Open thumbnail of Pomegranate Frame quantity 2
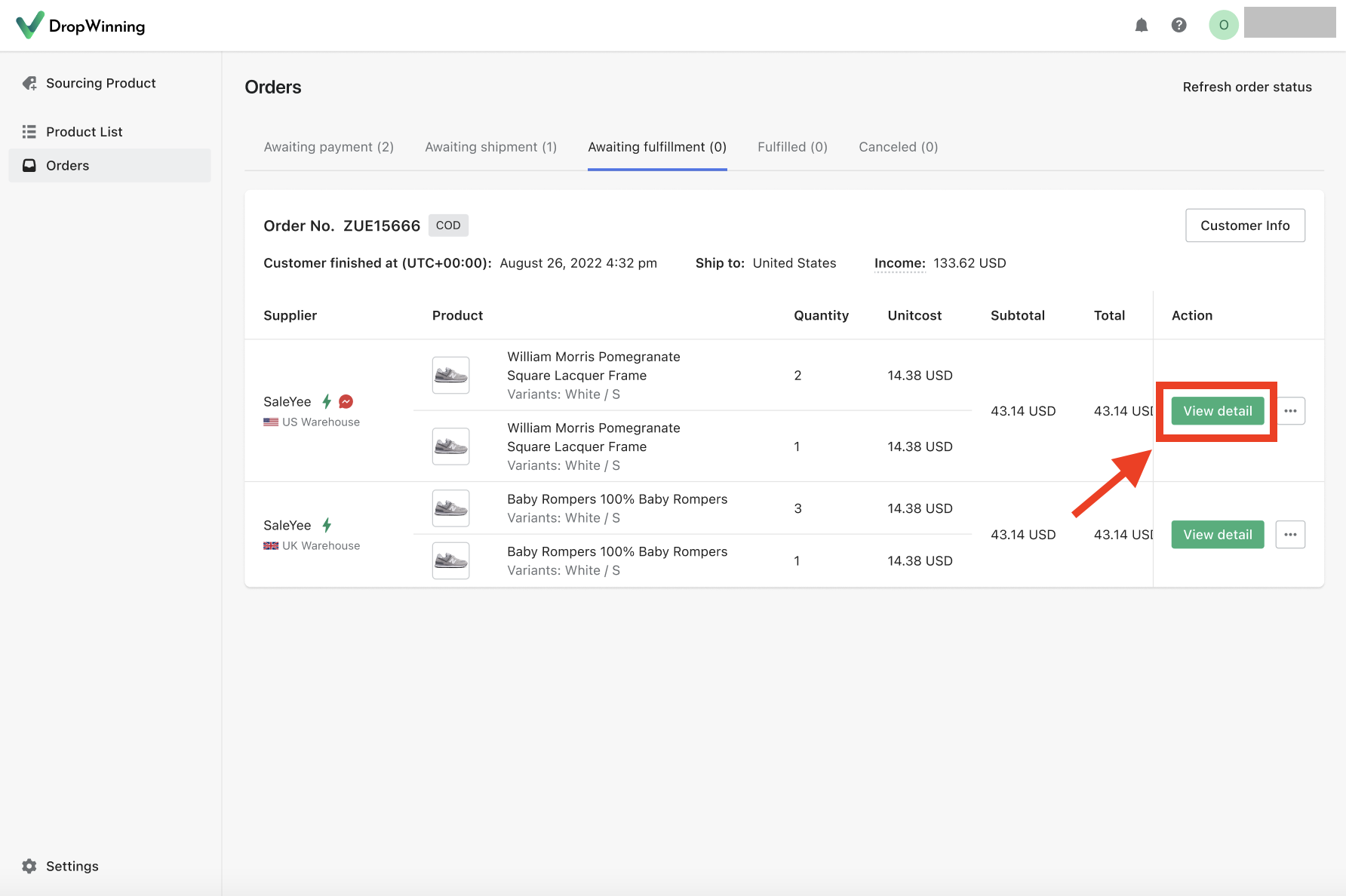 pyautogui.click(x=451, y=375)
